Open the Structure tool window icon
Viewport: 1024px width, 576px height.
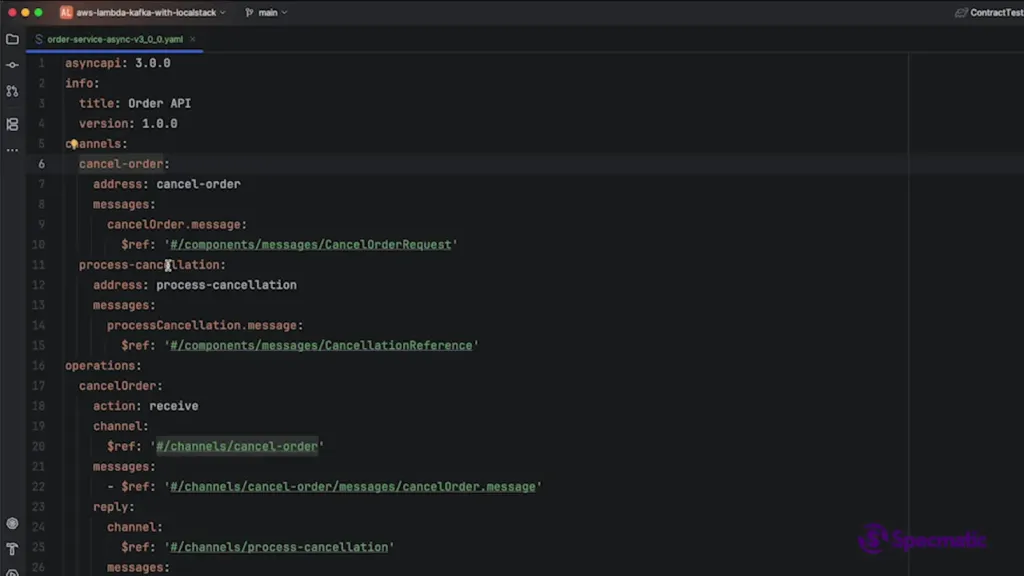coord(12,125)
